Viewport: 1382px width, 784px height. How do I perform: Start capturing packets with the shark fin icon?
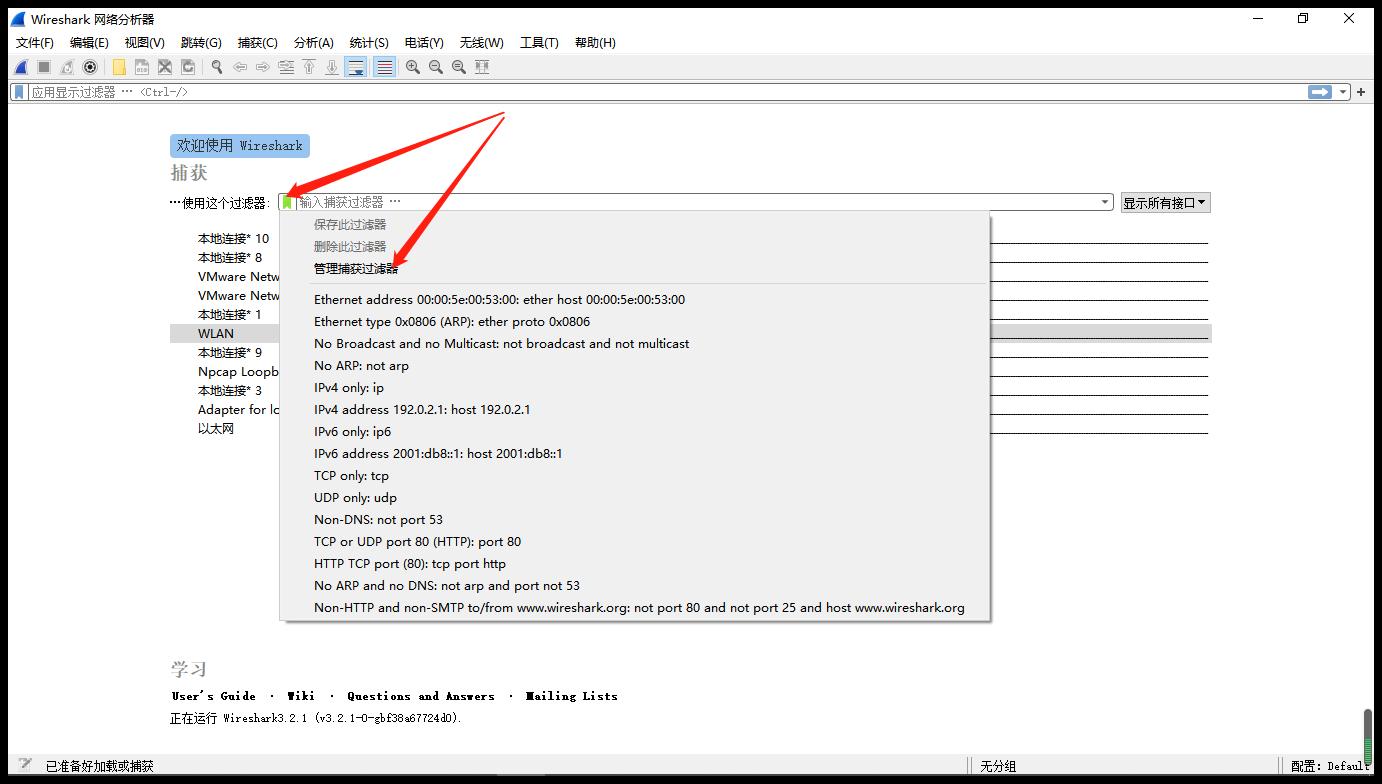(x=21, y=67)
